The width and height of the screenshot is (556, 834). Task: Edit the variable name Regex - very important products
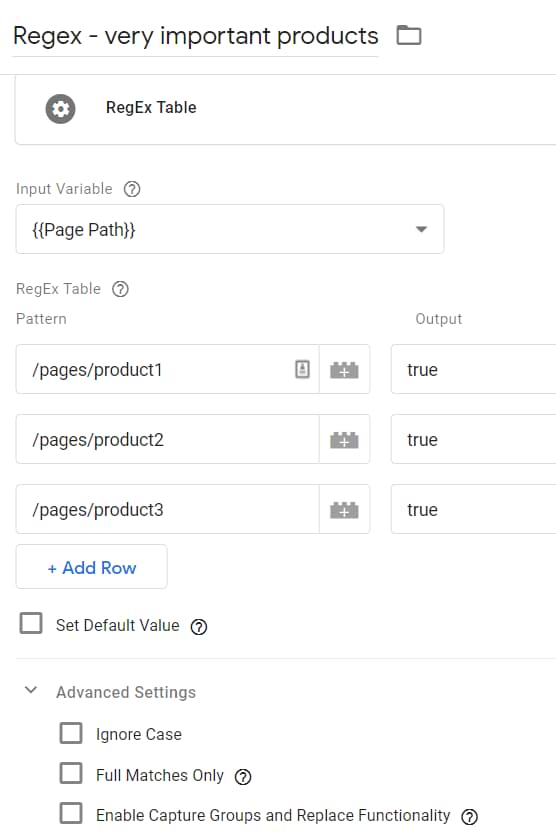point(195,36)
